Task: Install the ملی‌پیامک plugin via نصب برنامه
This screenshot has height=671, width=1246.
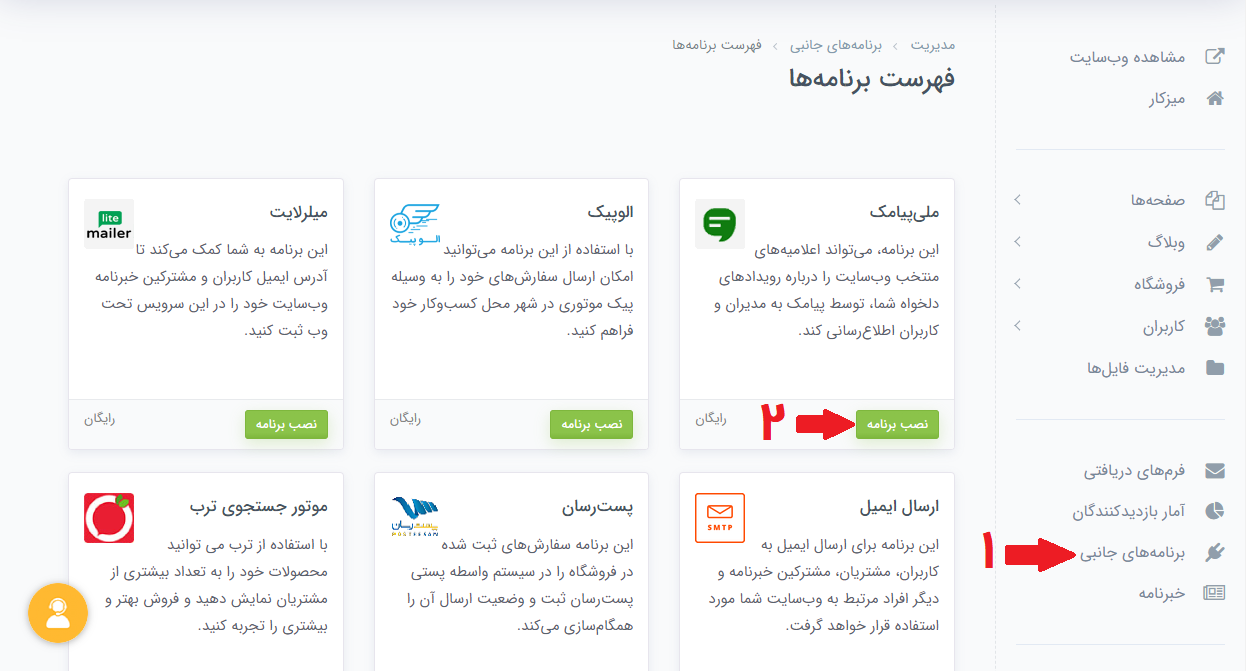Action: coord(897,424)
